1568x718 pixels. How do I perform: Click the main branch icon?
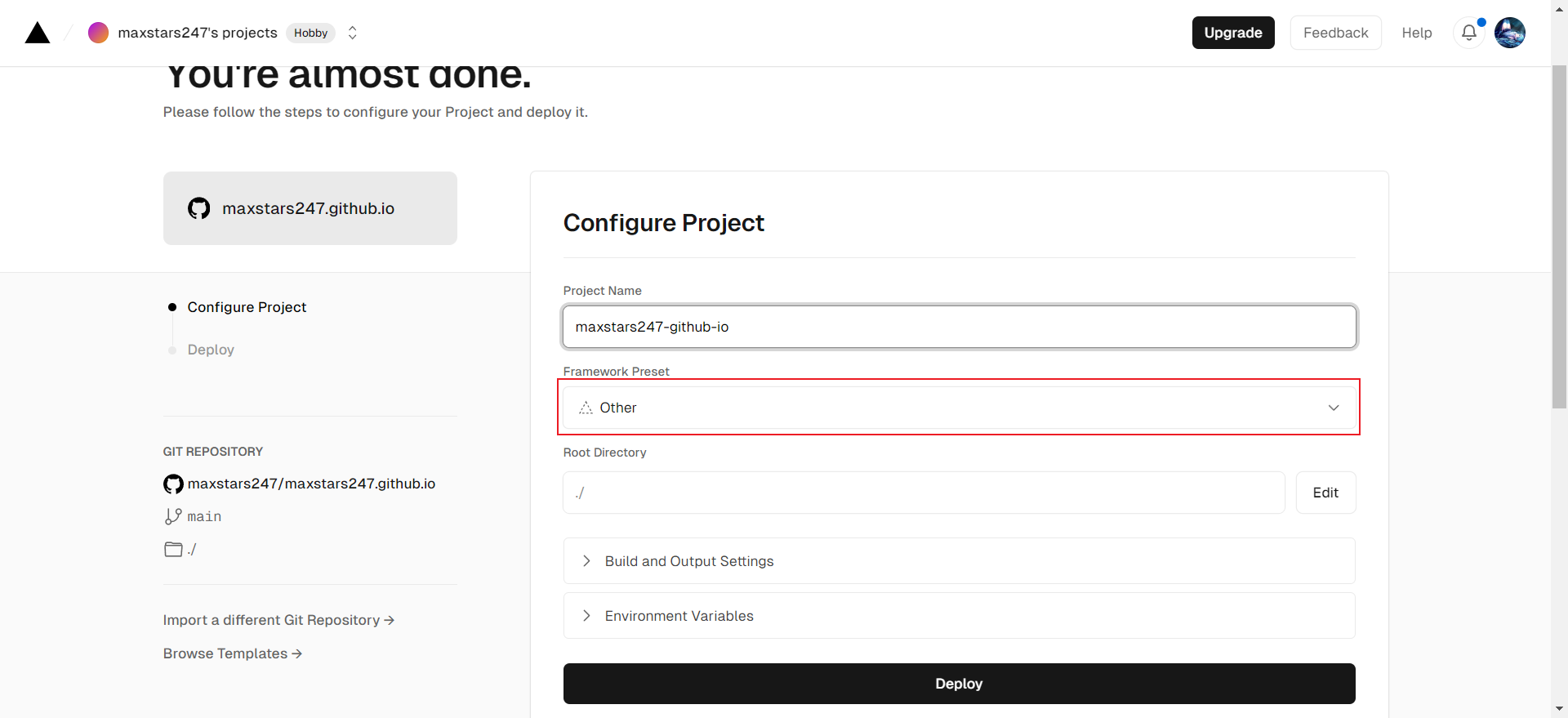click(173, 516)
